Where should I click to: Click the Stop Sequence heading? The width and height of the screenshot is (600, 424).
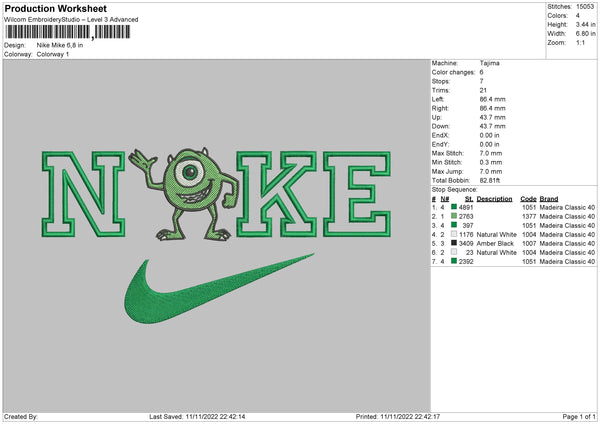(455, 190)
